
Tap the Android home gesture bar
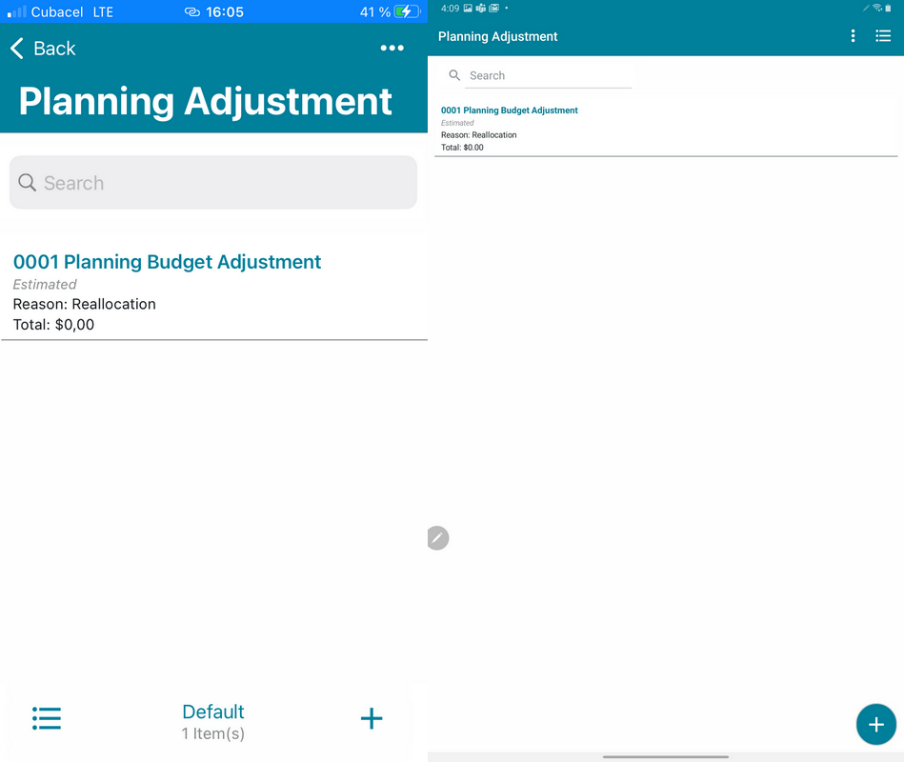pyautogui.click(x=665, y=757)
